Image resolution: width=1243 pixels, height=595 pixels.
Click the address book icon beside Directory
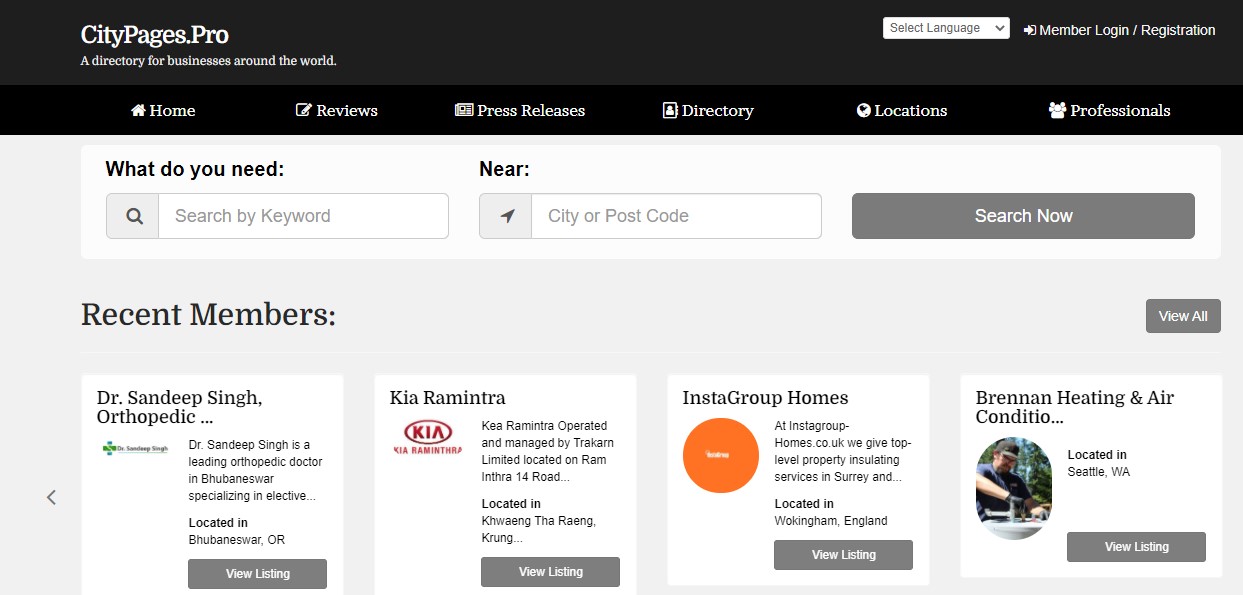pos(670,111)
